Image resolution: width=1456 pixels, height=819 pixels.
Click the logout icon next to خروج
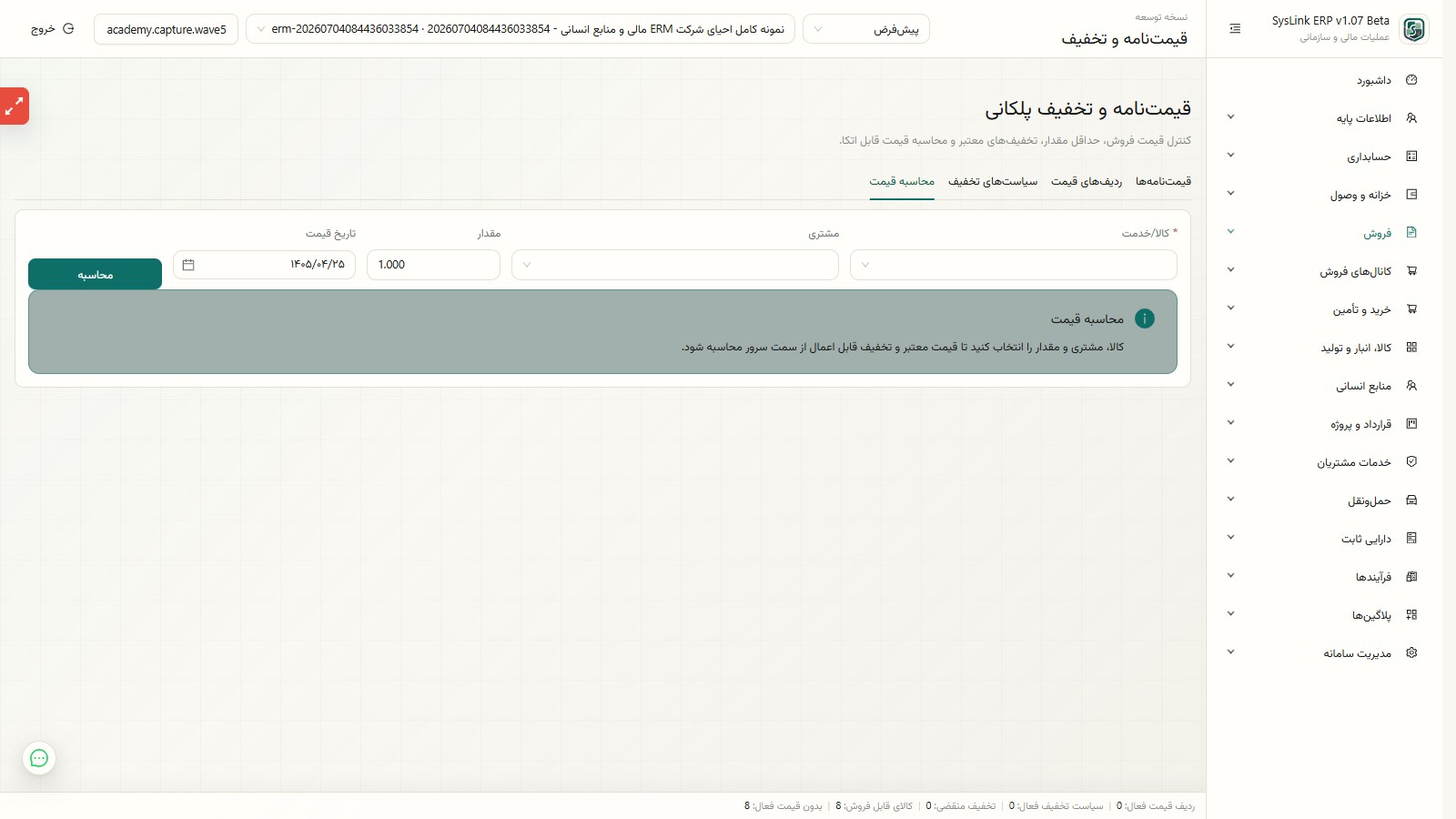68,29
